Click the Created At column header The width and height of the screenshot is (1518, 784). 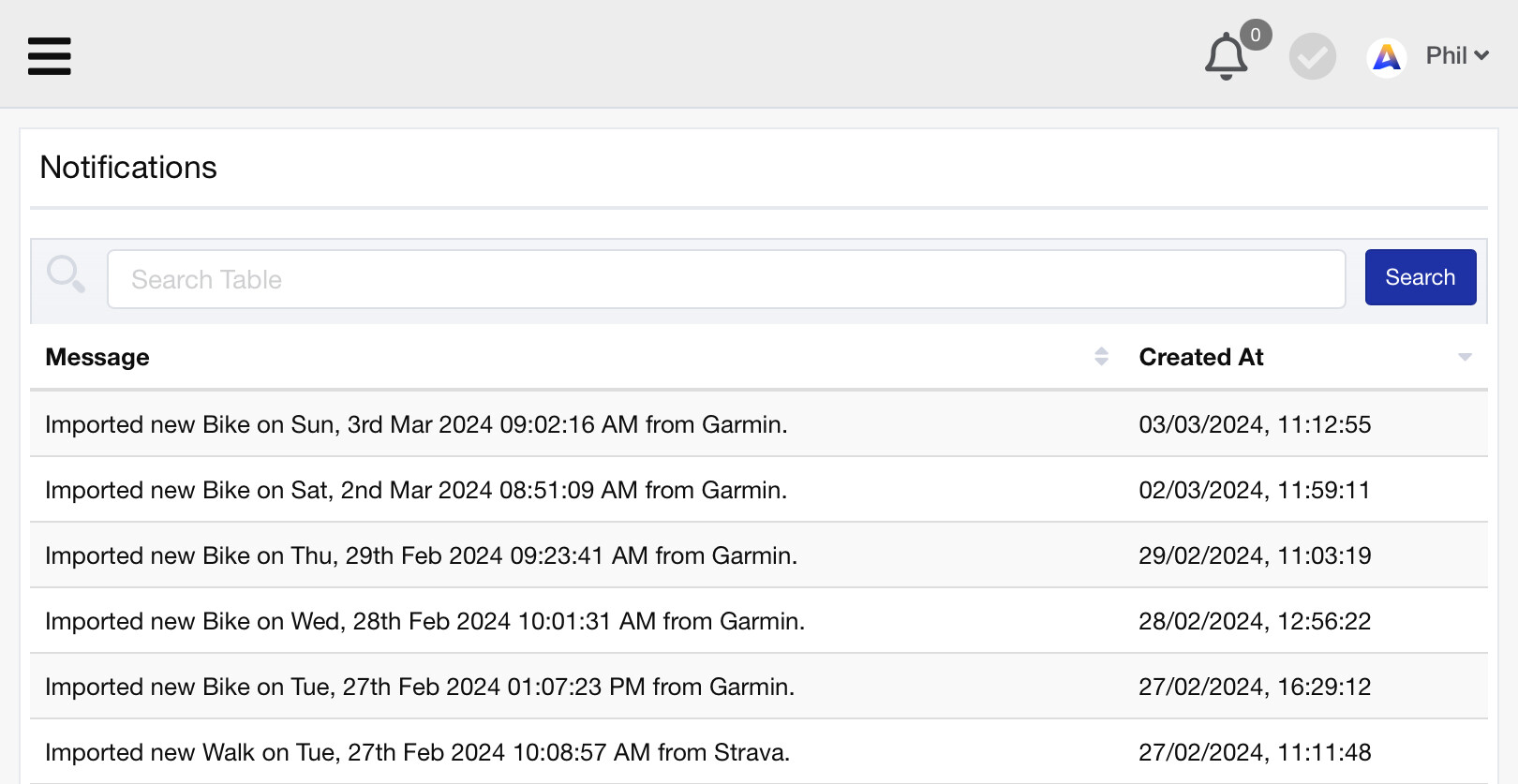coord(1200,357)
